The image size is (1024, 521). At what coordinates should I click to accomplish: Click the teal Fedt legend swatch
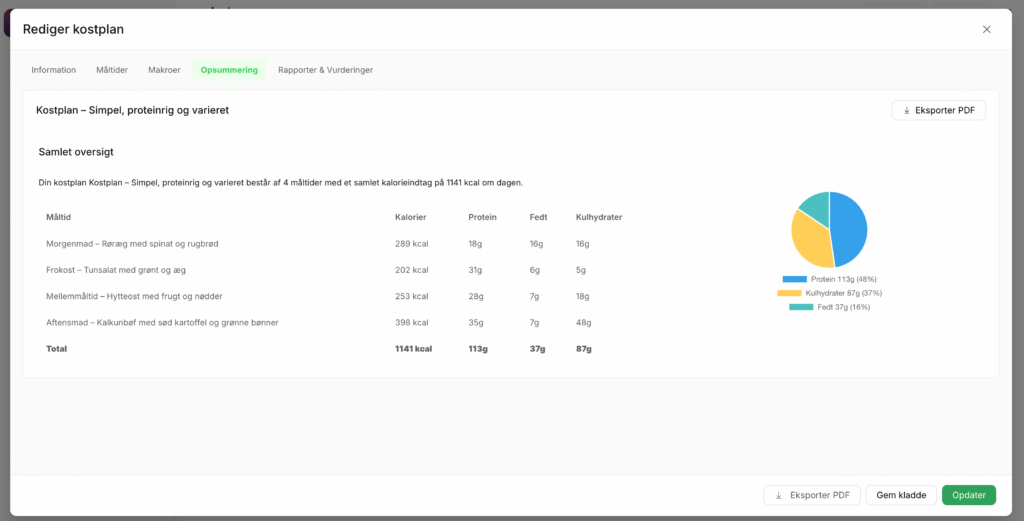click(801, 307)
